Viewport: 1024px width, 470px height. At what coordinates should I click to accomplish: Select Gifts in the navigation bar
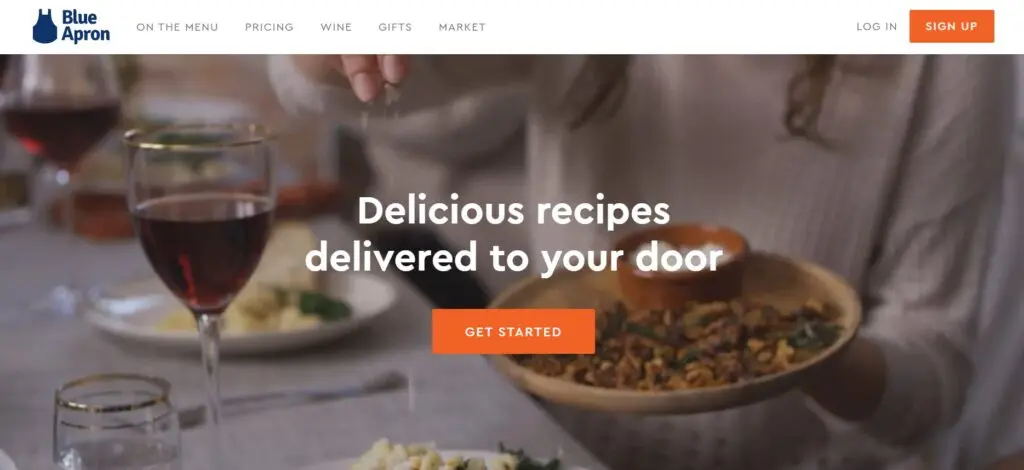pyautogui.click(x=395, y=27)
